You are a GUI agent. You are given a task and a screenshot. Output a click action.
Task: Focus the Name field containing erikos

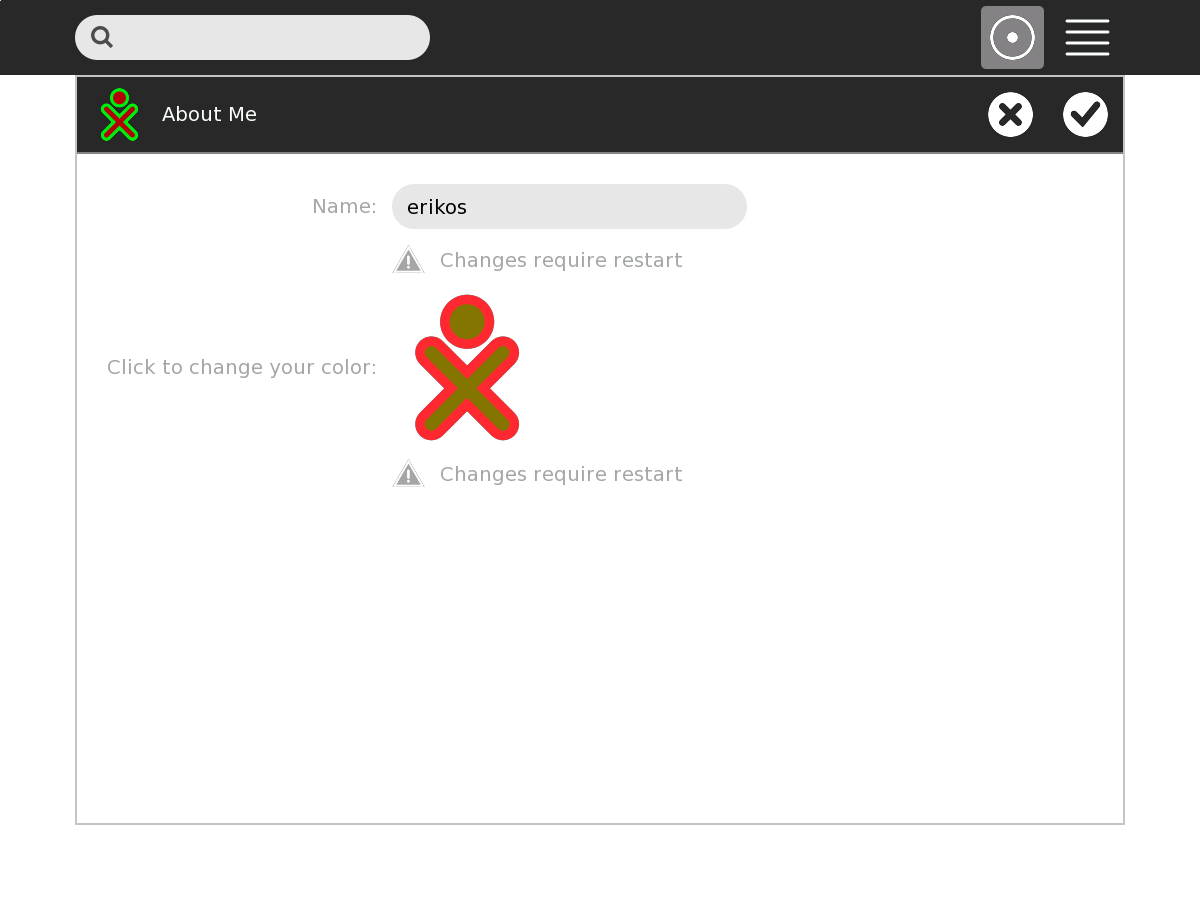click(x=569, y=207)
